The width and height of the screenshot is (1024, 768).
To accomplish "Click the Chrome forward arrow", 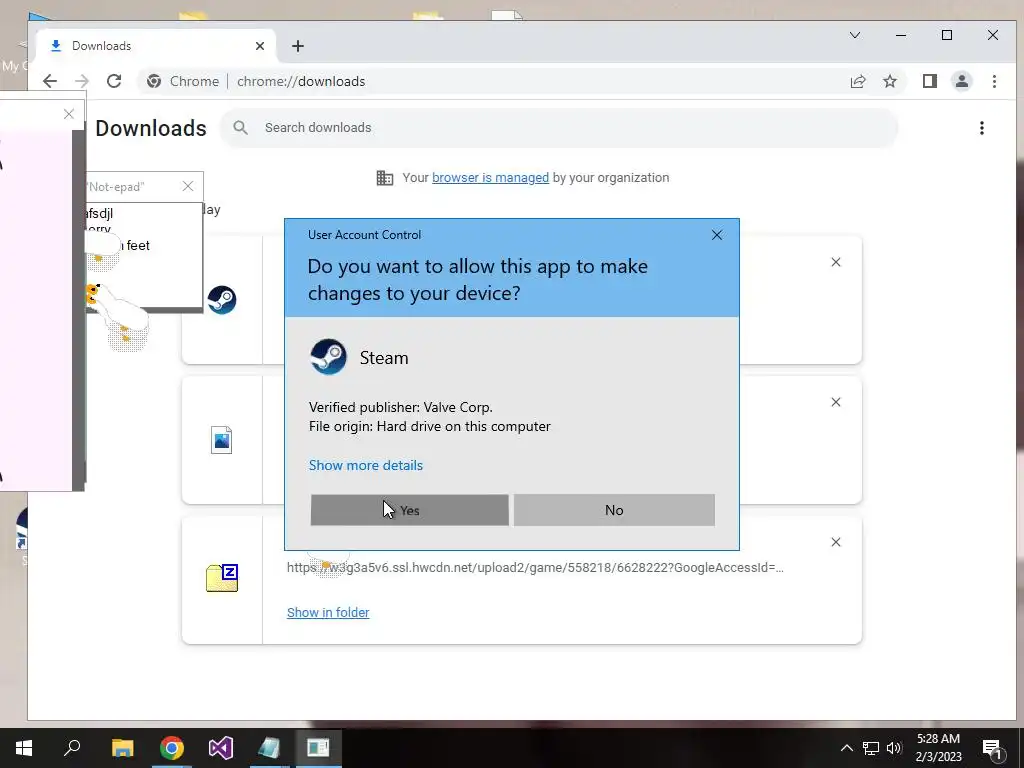I will [x=82, y=81].
